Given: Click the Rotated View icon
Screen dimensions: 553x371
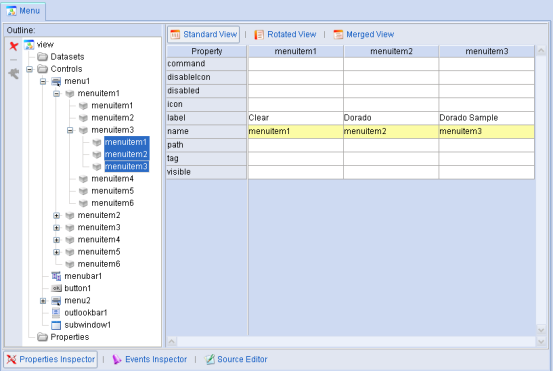Looking at the screenshot, I should click(259, 35).
